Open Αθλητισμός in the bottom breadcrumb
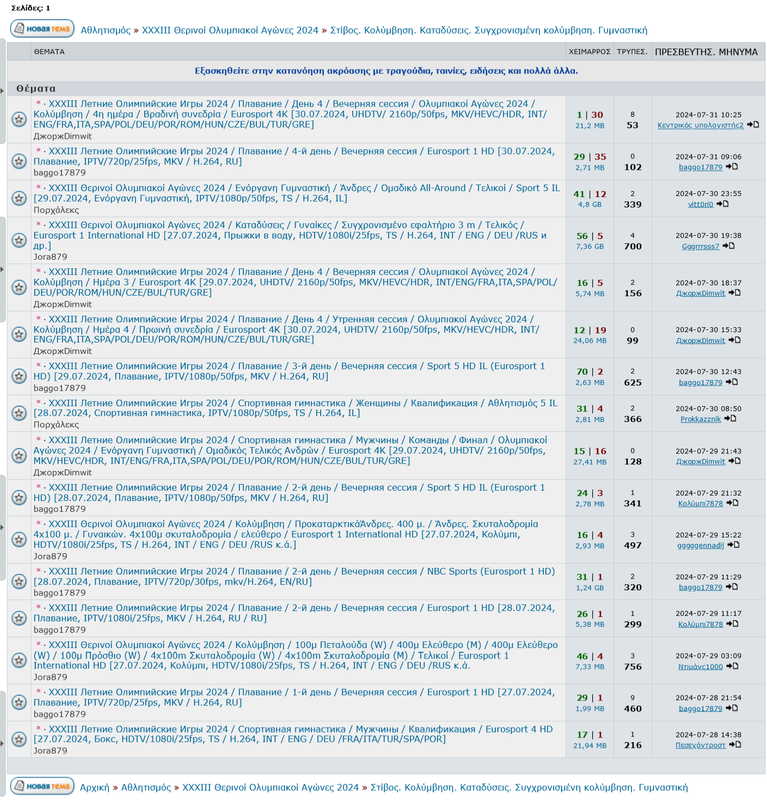Screen dimensions: 767x800 point(146,787)
